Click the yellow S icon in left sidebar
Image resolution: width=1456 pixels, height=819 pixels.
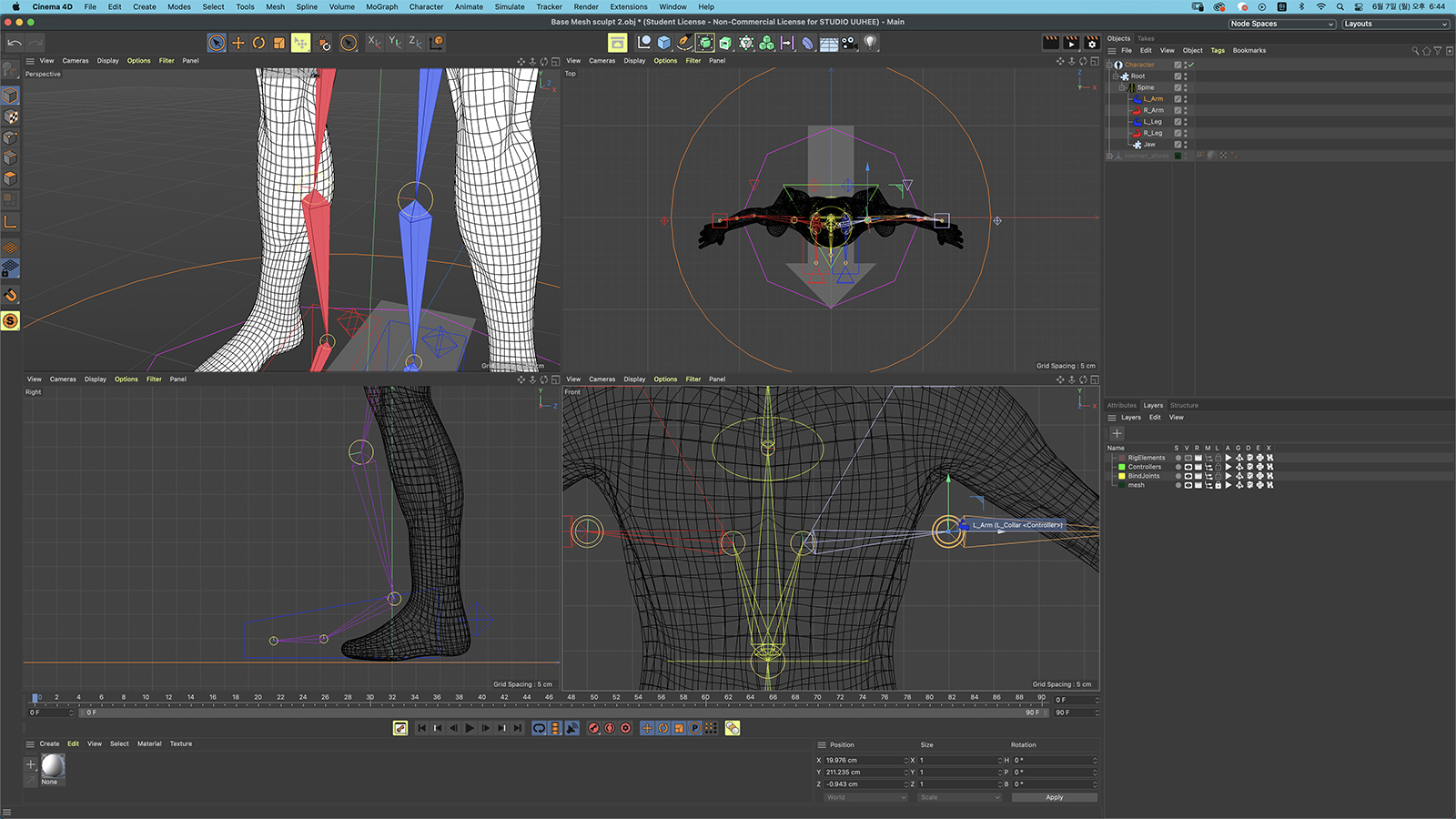pyautogui.click(x=10, y=320)
